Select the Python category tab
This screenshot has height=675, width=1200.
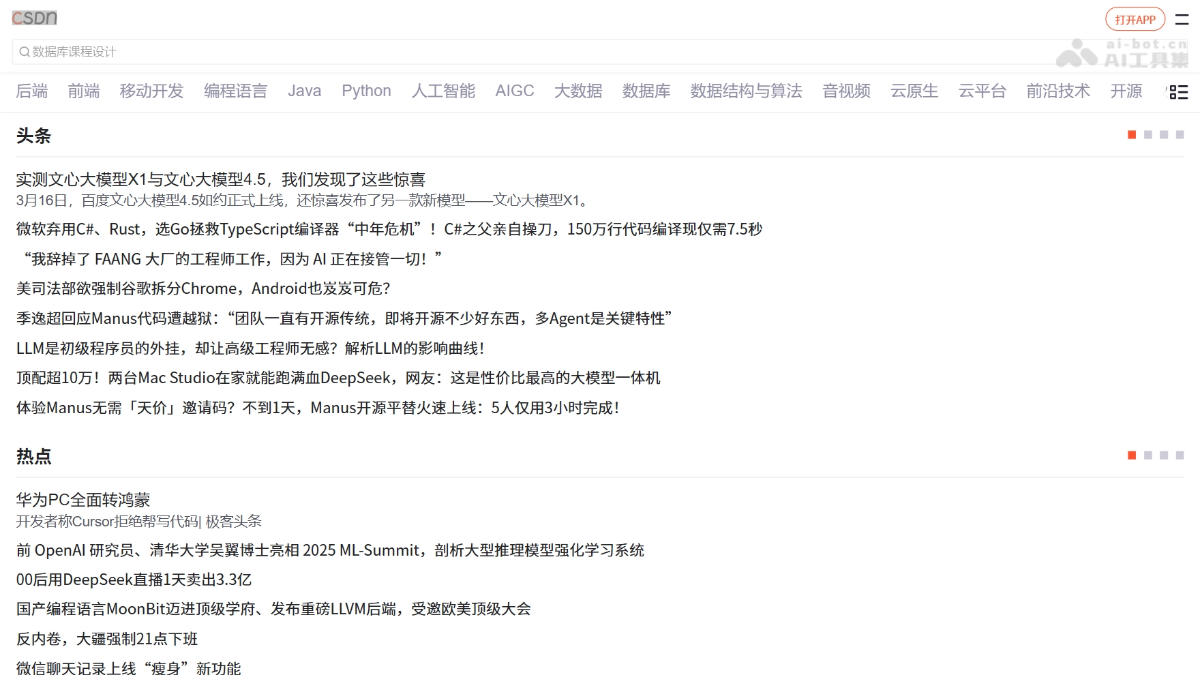tap(367, 91)
